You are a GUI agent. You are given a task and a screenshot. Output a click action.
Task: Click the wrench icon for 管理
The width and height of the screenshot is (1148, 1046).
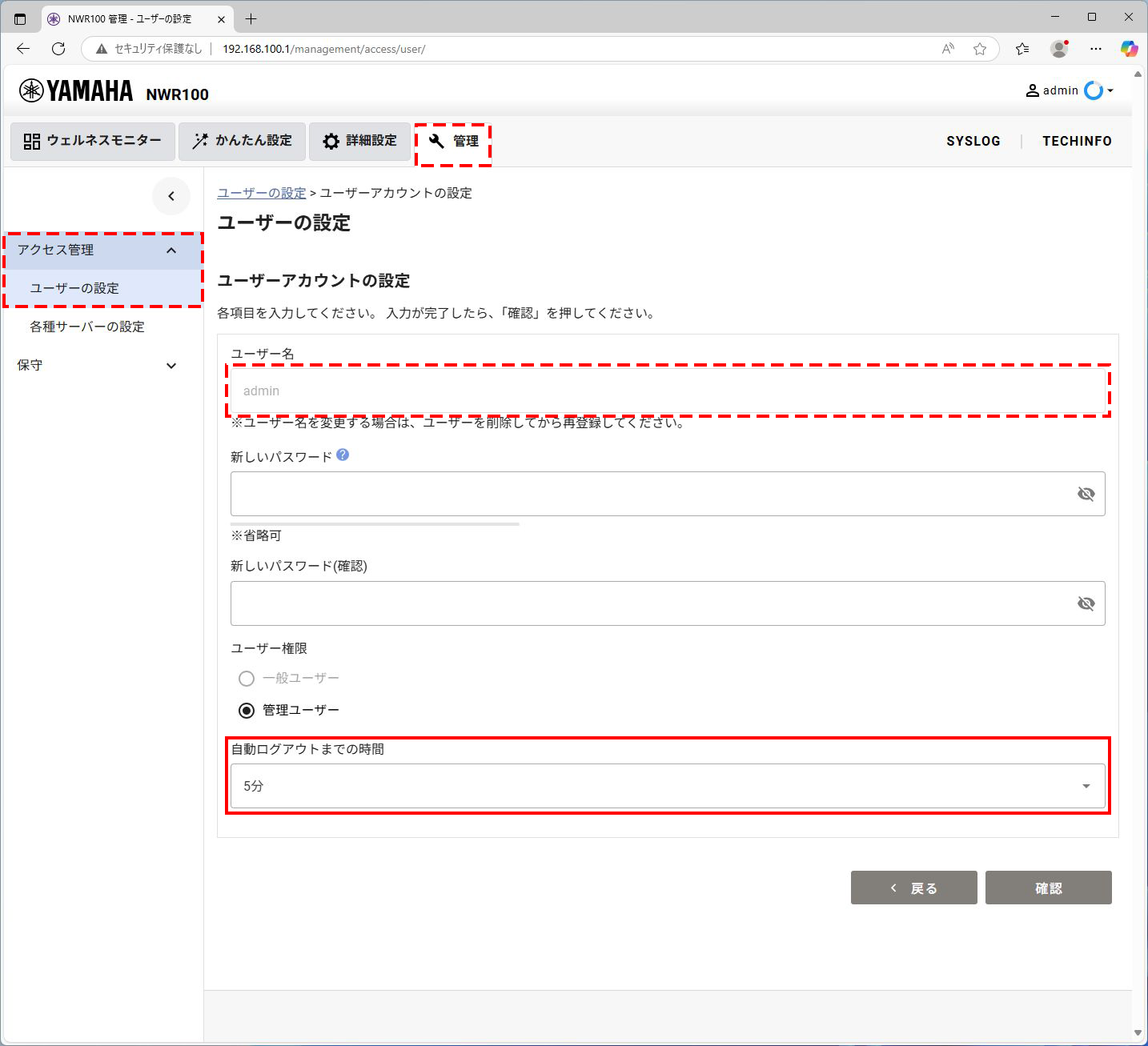pos(436,141)
